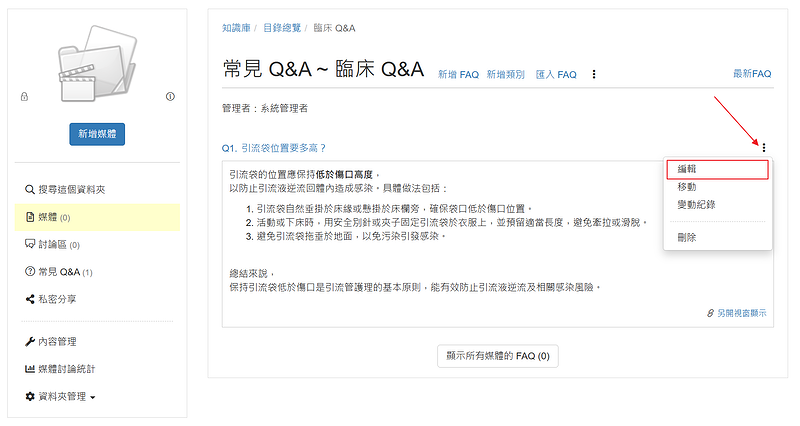Screen dimensions: 800x426
Task: Click the lock icon under the folder thumbnail
Action: pyautogui.click(x=24, y=97)
